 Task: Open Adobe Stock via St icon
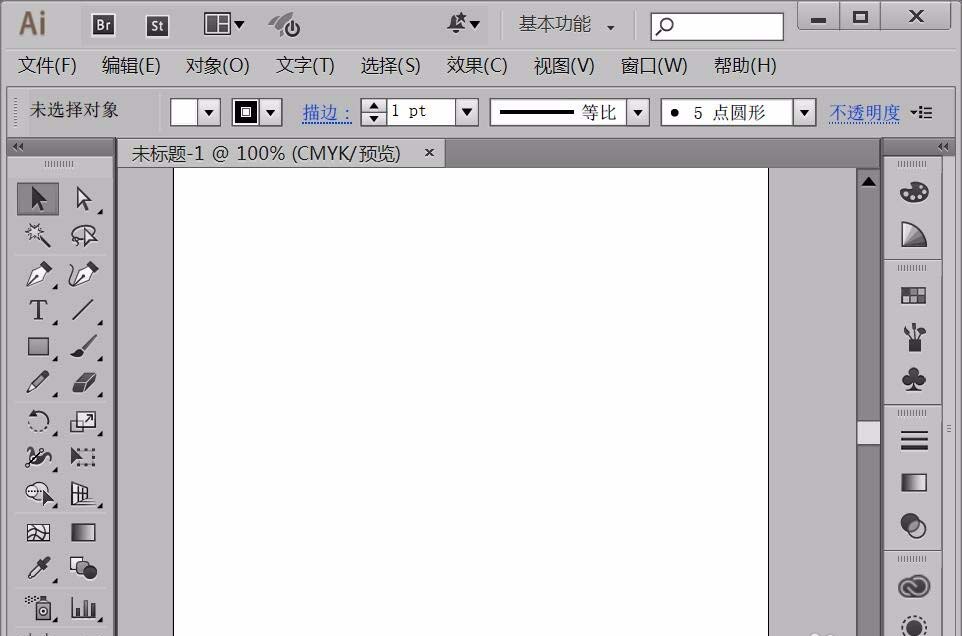pyautogui.click(x=157, y=25)
